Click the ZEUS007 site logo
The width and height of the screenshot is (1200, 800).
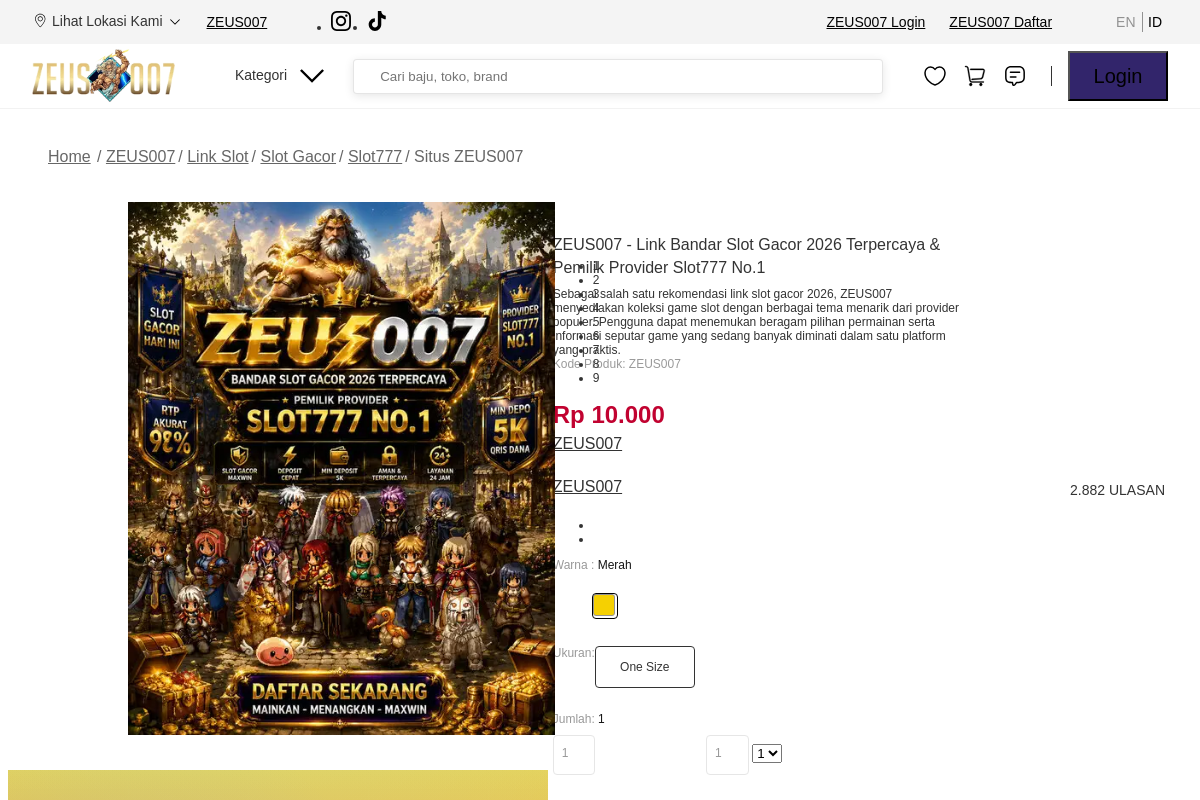click(x=104, y=77)
